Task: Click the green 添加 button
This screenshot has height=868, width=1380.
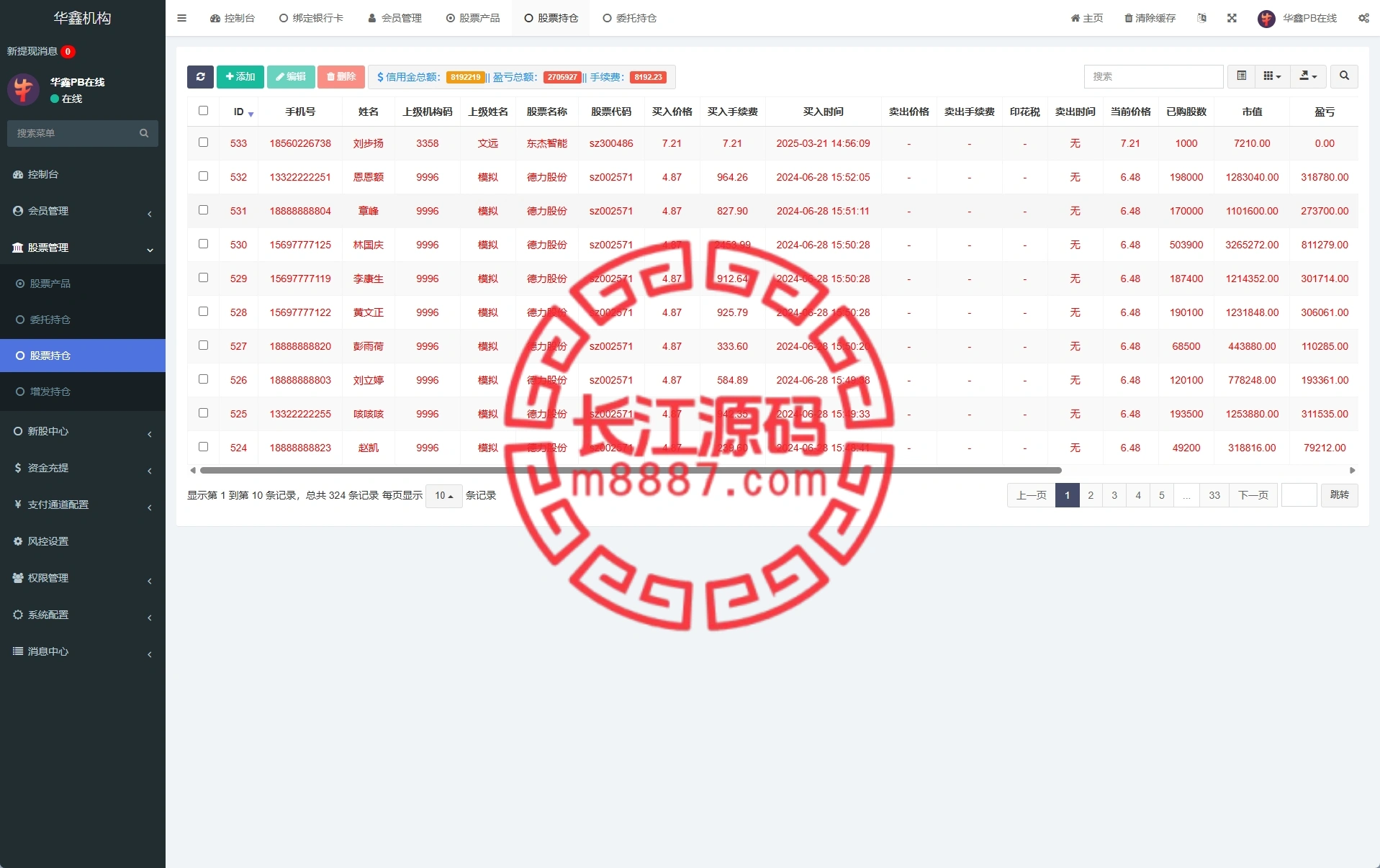Action: [x=240, y=77]
